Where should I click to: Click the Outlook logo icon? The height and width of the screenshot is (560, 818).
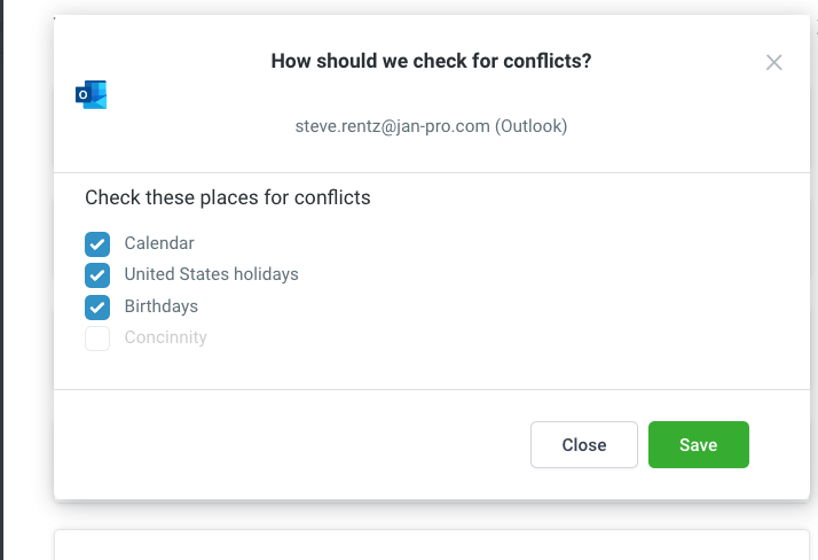[91, 95]
